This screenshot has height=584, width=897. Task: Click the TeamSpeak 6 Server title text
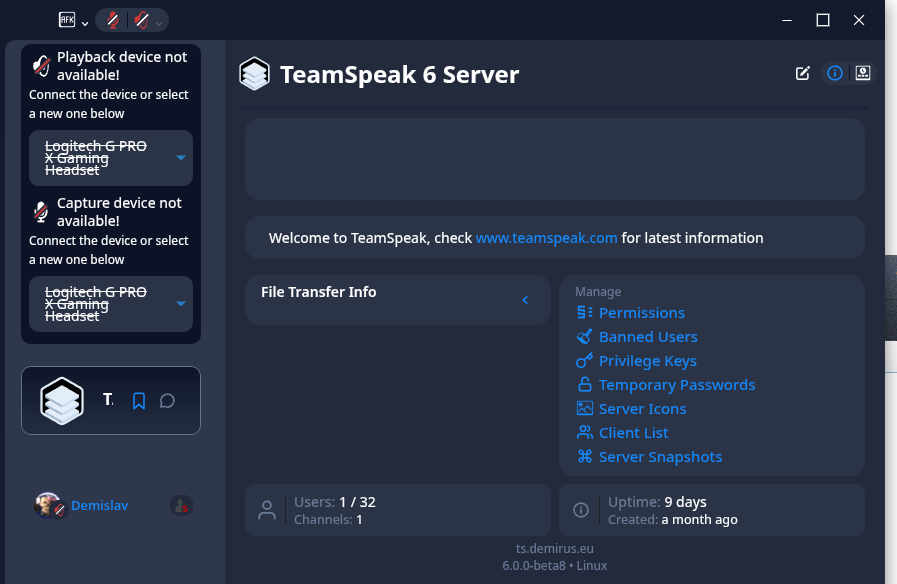(399, 74)
